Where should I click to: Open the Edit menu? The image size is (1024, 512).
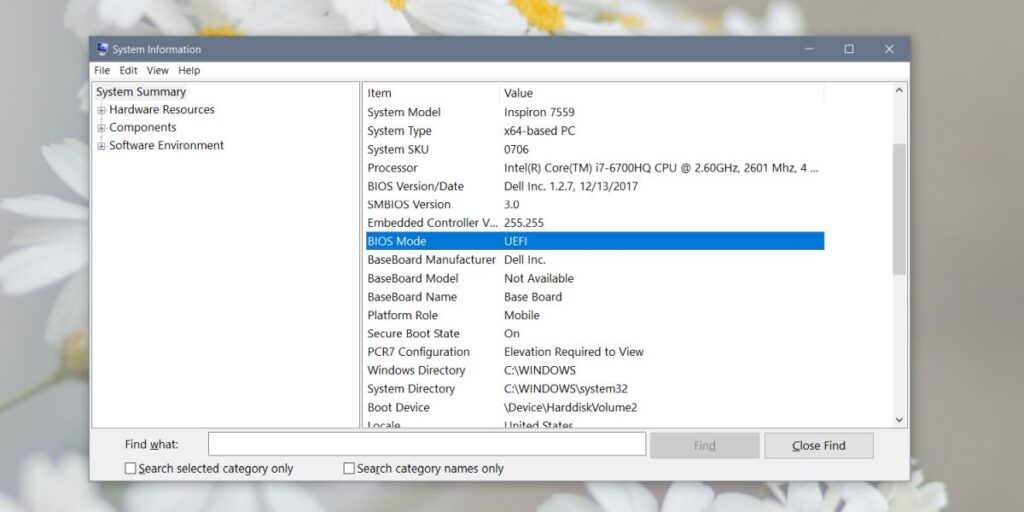pos(128,71)
